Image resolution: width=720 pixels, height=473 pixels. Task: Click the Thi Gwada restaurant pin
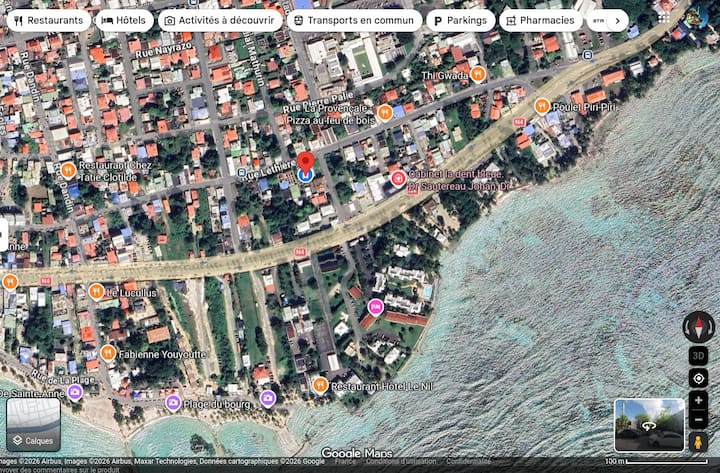click(x=478, y=73)
